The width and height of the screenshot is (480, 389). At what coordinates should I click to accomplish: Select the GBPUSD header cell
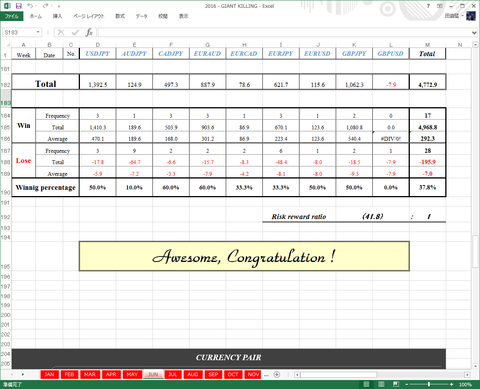[391, 54]
